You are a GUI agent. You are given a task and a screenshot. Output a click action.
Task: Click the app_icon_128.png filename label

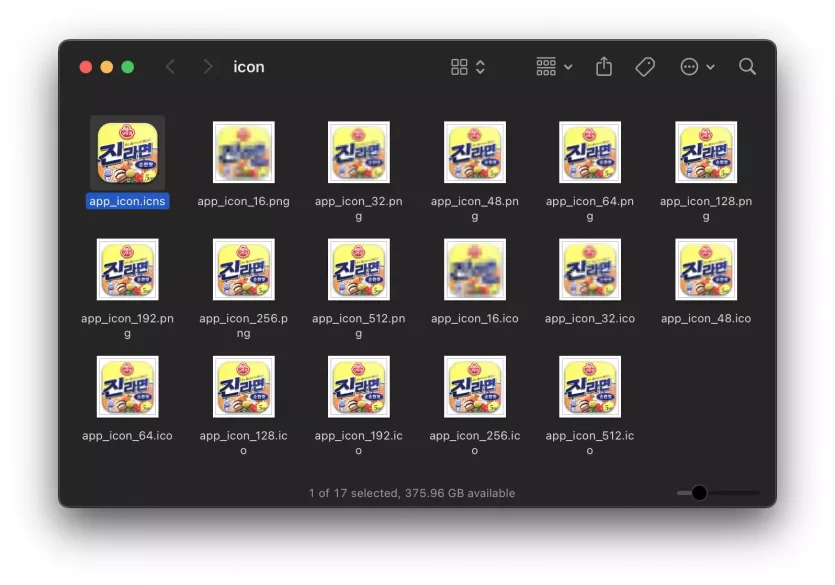(706, 209)
